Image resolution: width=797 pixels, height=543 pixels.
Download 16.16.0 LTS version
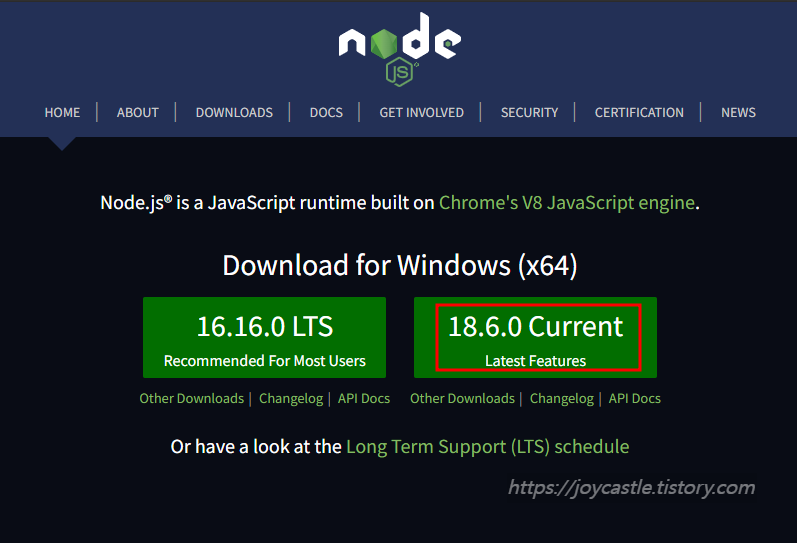[x=264, y=338]
